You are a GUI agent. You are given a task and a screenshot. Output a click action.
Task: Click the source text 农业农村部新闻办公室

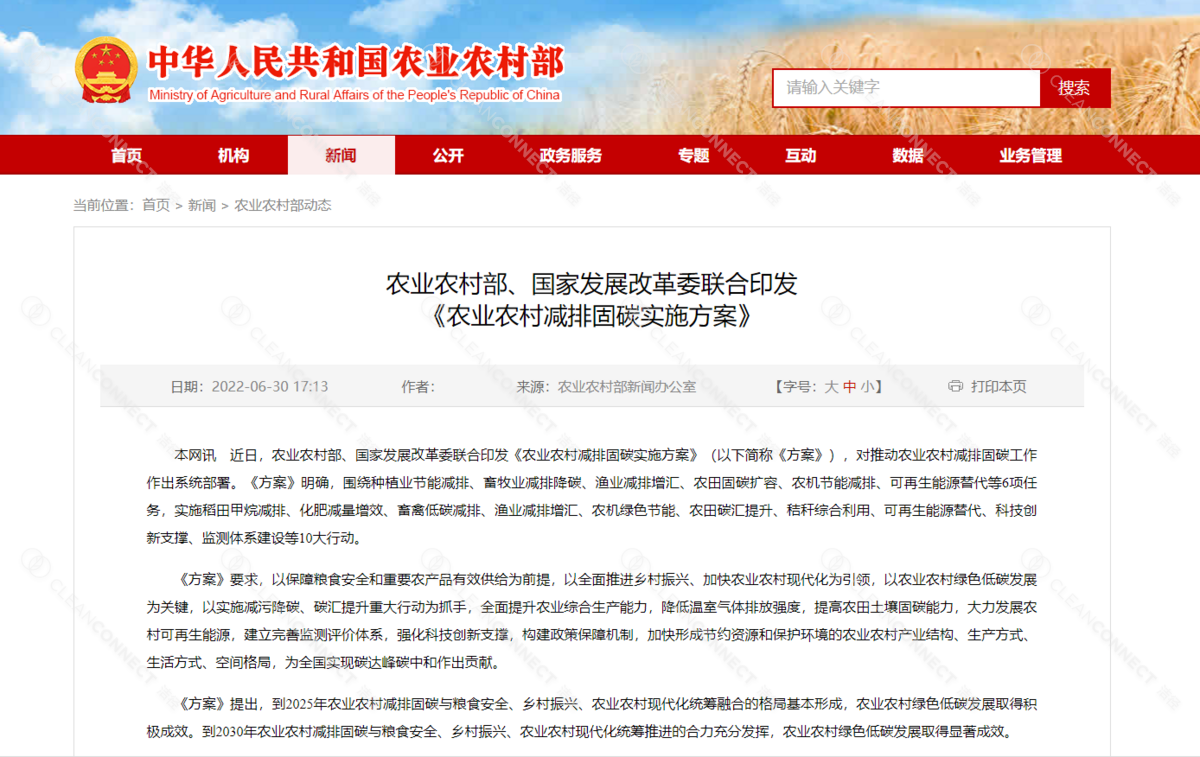(627, 387)
